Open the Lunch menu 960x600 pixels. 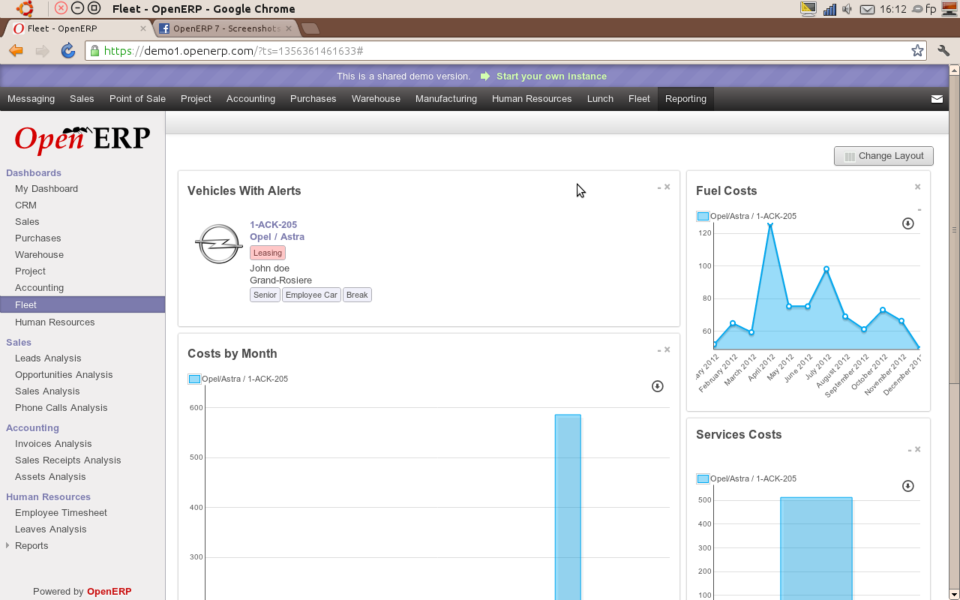click(x=600, y=99)
